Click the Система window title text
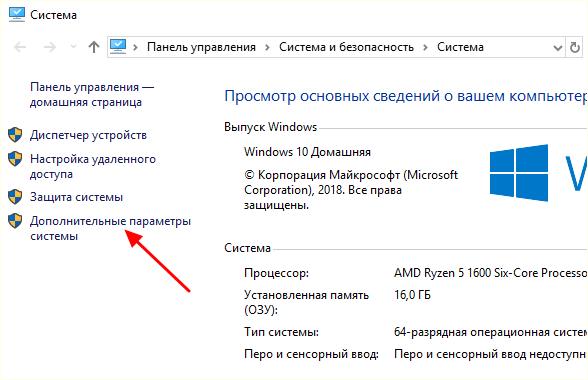This screenshot has height=380, width=588. pyautogui.click(x=53, y=15)
